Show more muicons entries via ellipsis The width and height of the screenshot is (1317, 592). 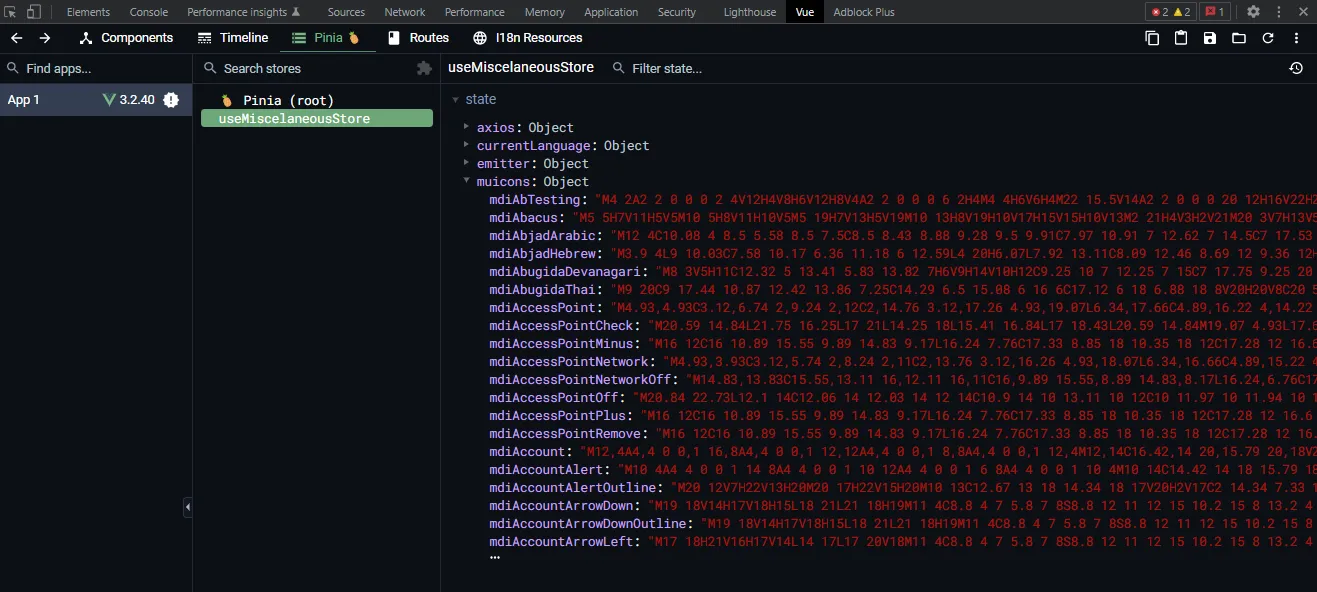(x=494, y=558)
